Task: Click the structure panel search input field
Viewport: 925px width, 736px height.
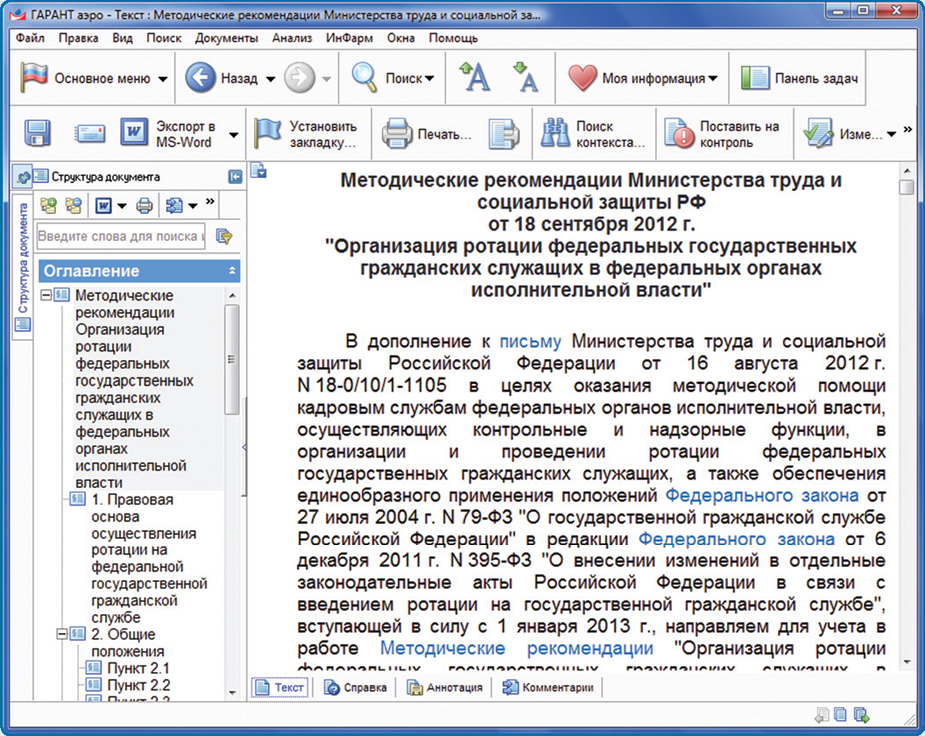Action: click(120, 236)
